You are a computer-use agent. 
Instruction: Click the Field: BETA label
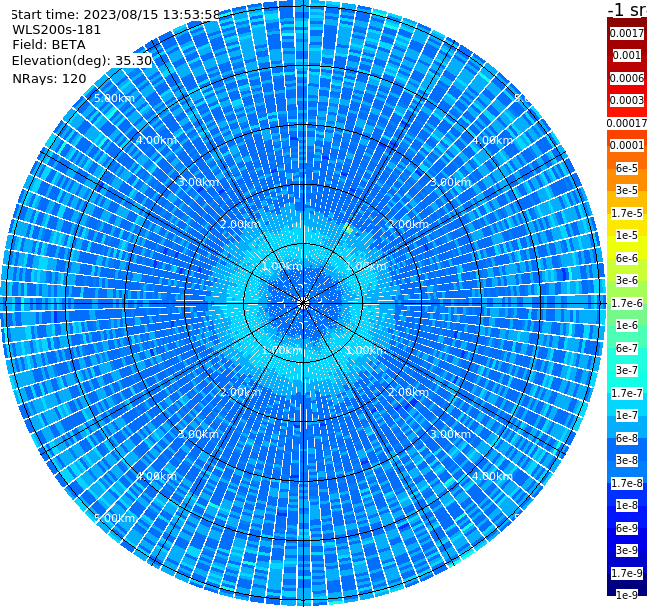click(x=49, y=45)
